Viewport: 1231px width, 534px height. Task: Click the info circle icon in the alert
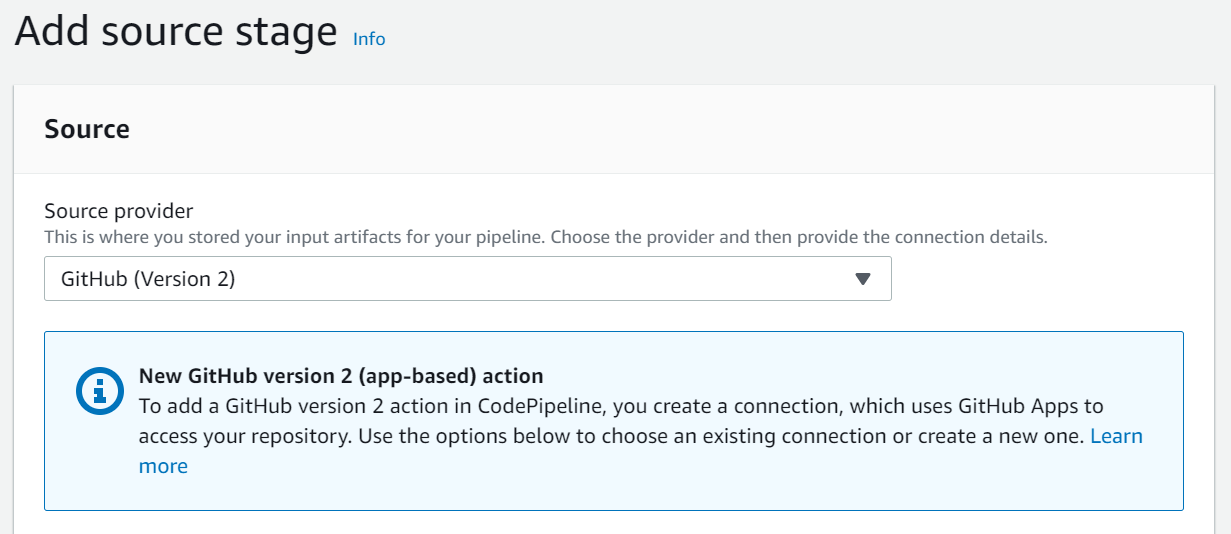point(100,393)
